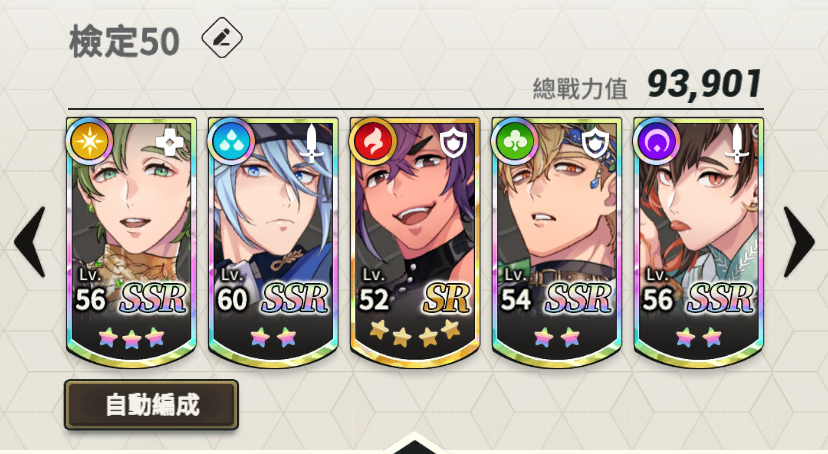Click the 檢定50 team name
Screen dimensions: 828x454
coord(125,42)
